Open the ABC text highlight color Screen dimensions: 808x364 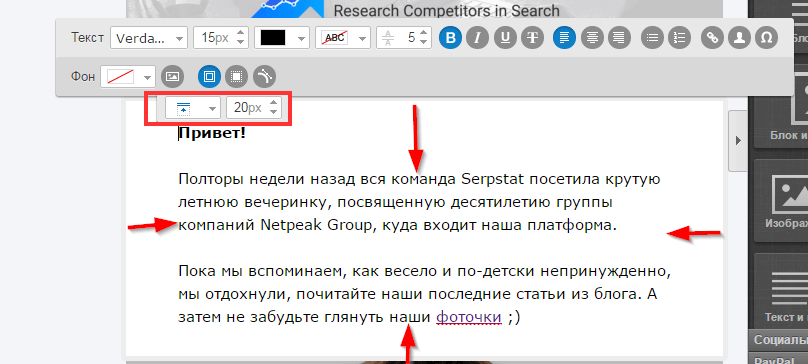334,38
